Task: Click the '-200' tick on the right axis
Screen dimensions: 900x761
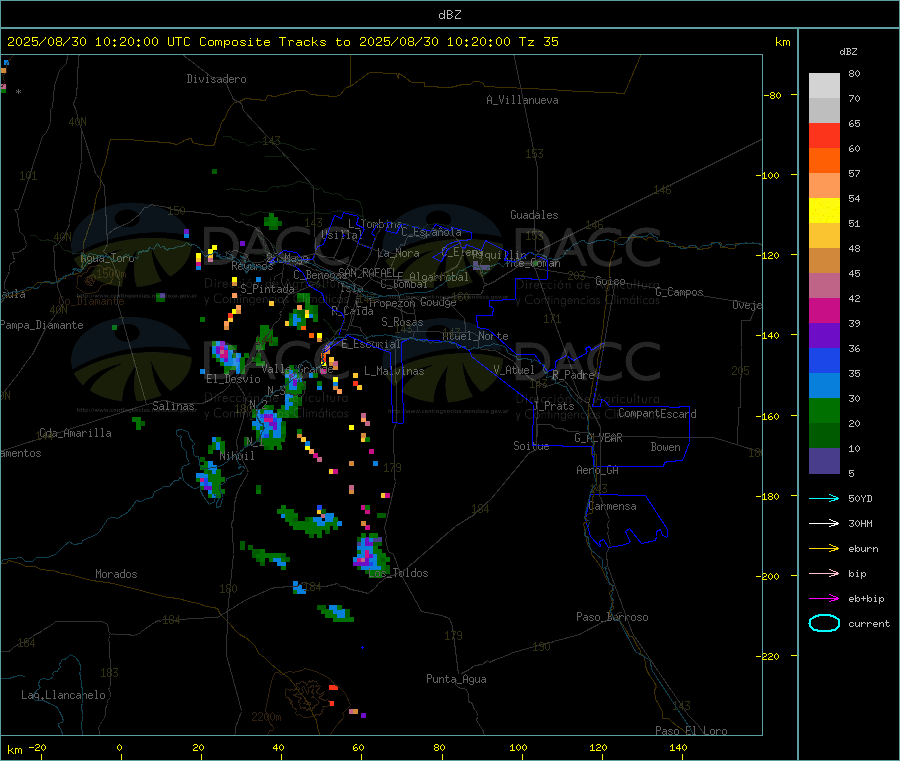Action: 770,576
